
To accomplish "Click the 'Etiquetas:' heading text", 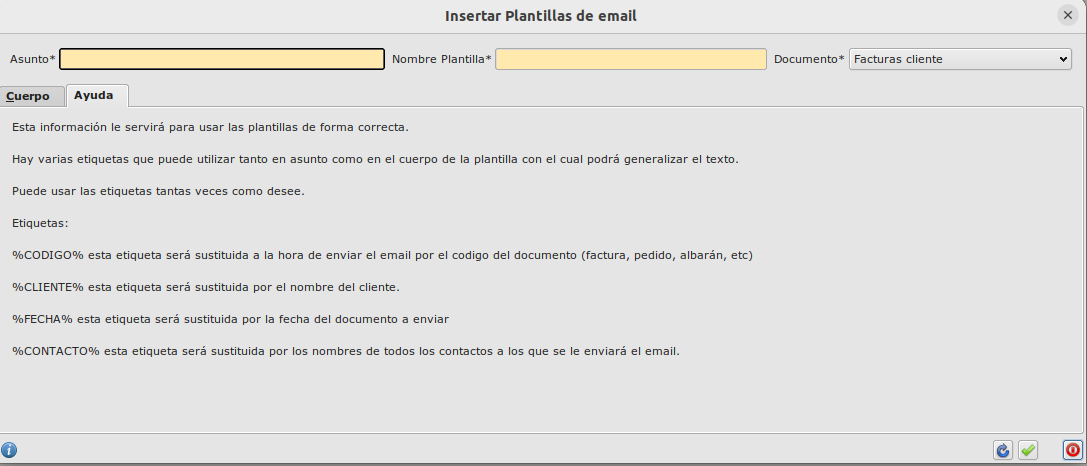I will click(40, 223).
